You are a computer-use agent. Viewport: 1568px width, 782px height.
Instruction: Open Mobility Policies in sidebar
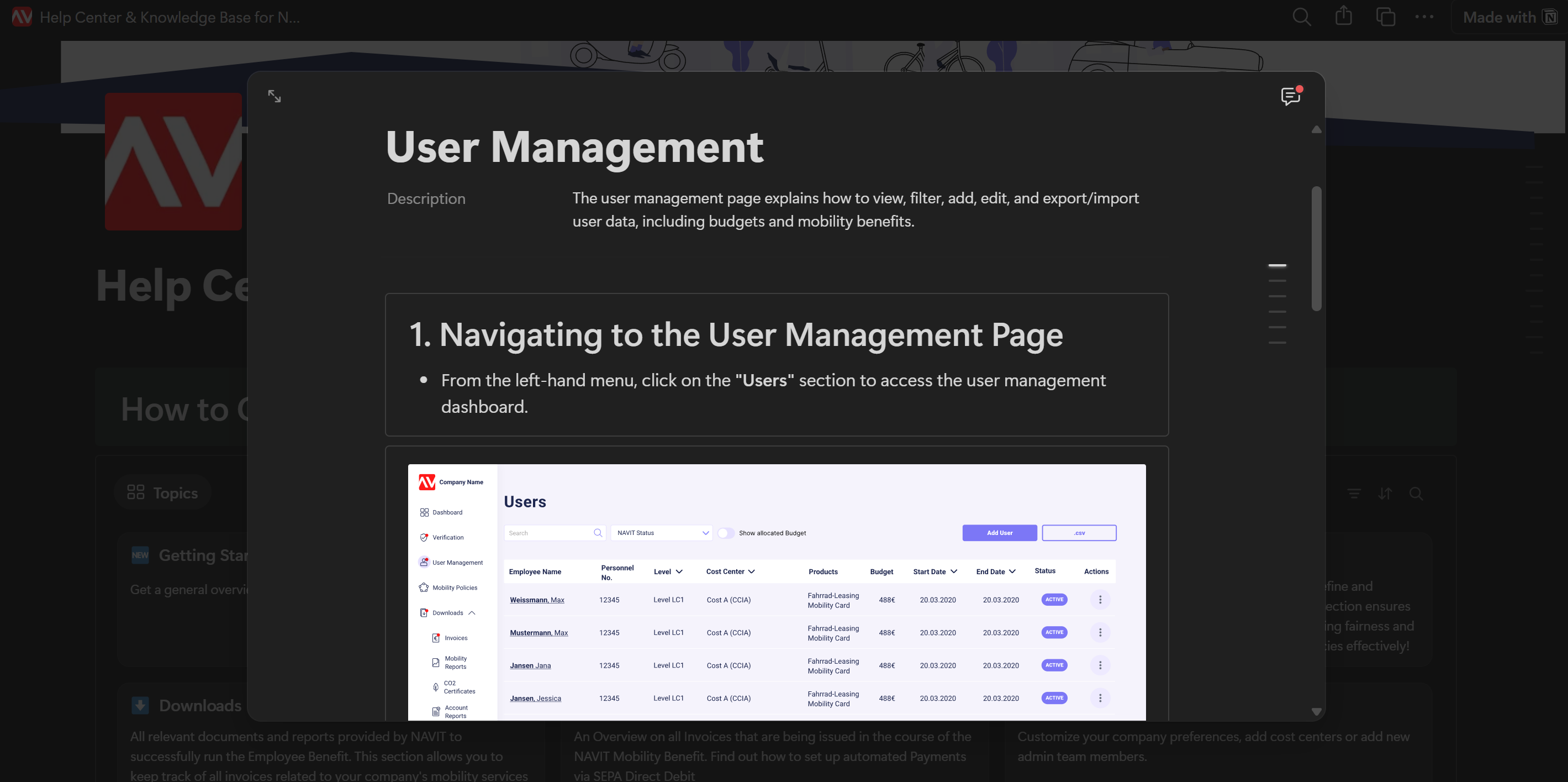click(454, 587)
